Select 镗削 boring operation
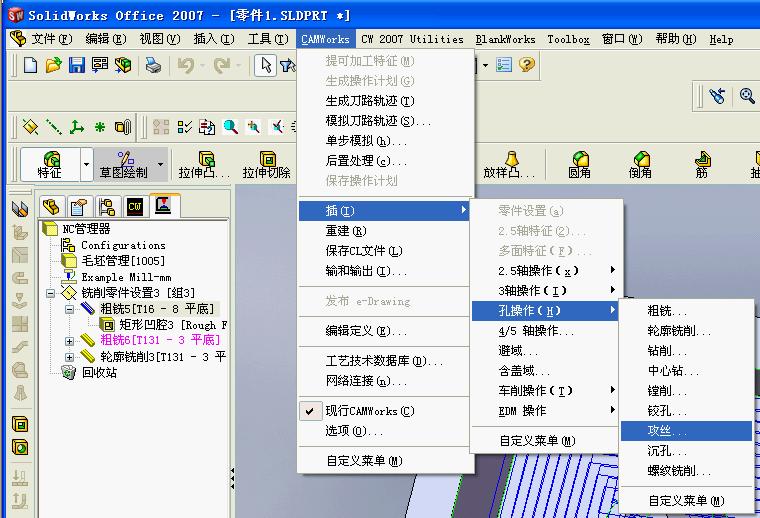This screenshot has width=760, height=518. 686,391
